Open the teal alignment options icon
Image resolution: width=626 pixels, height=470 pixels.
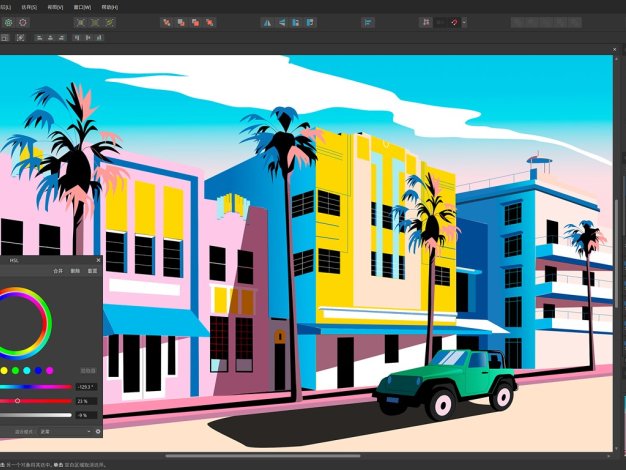tap(368, 23)
